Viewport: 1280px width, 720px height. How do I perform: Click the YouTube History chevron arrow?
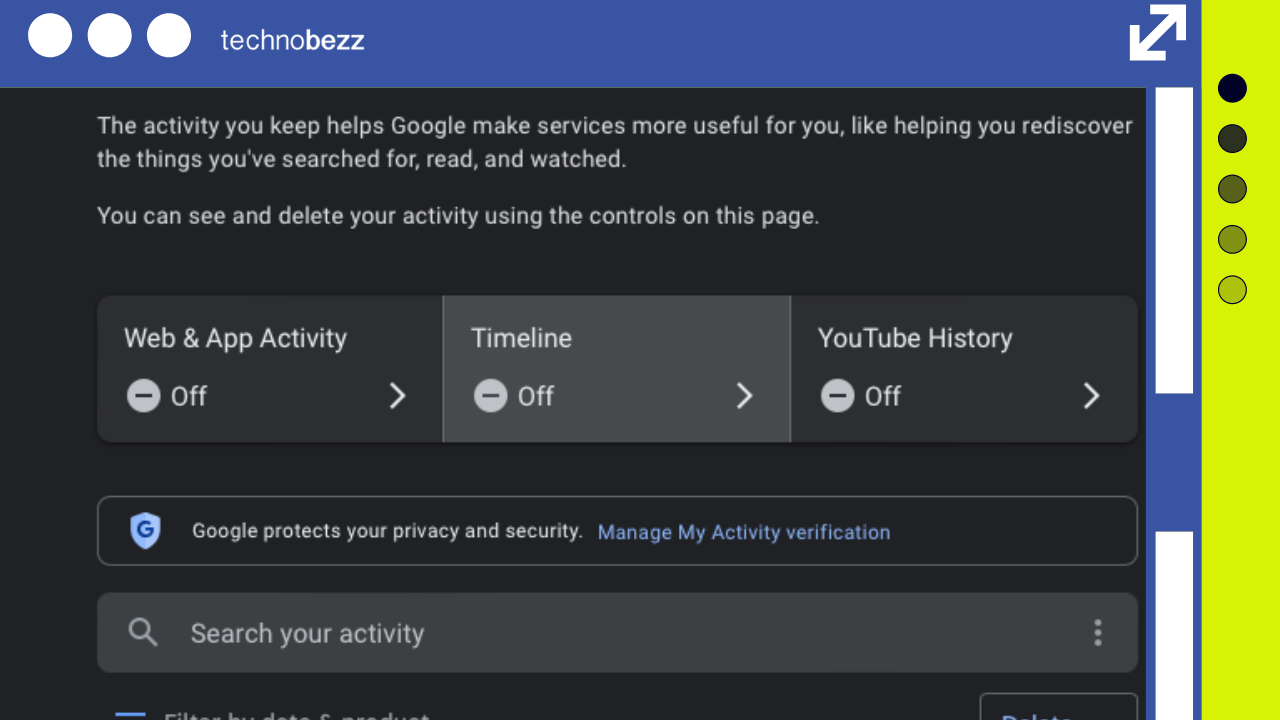click(1091, 397)
